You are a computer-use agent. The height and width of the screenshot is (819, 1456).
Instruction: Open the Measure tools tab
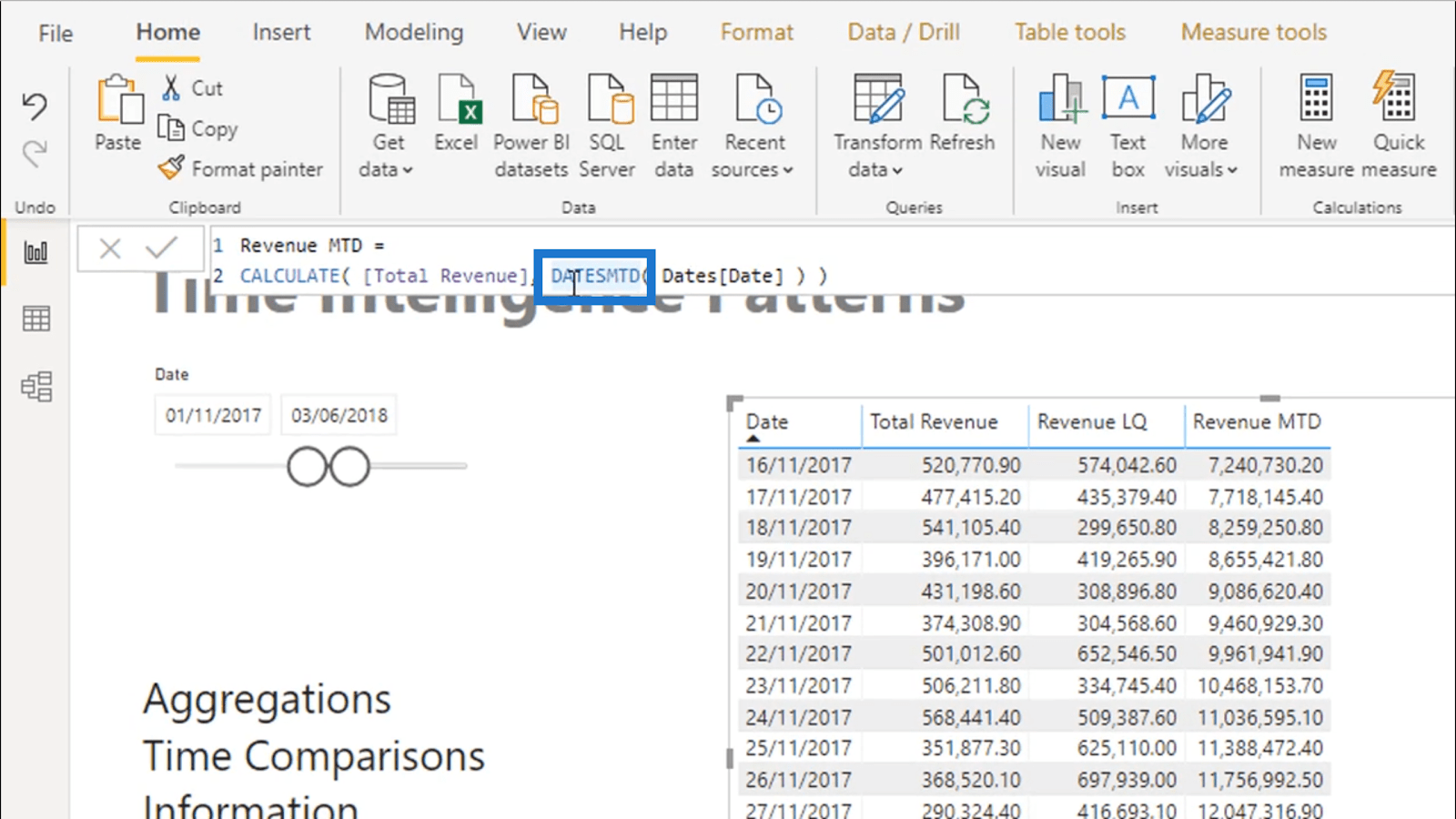[1254, 32]
